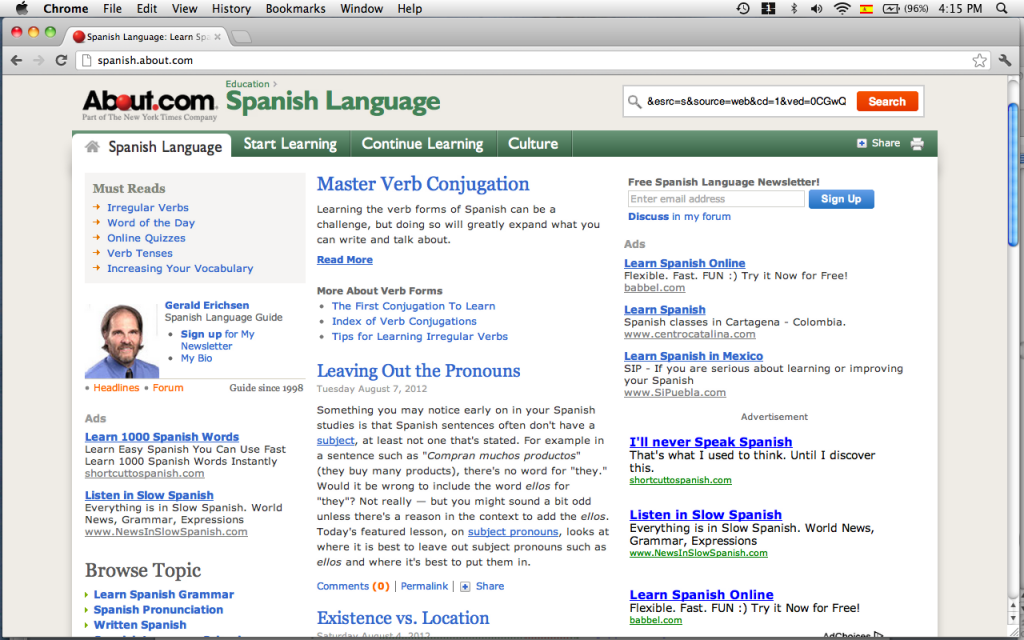Open the History menu
This screenshot has height=640, width=1024.
pos(231,8)
